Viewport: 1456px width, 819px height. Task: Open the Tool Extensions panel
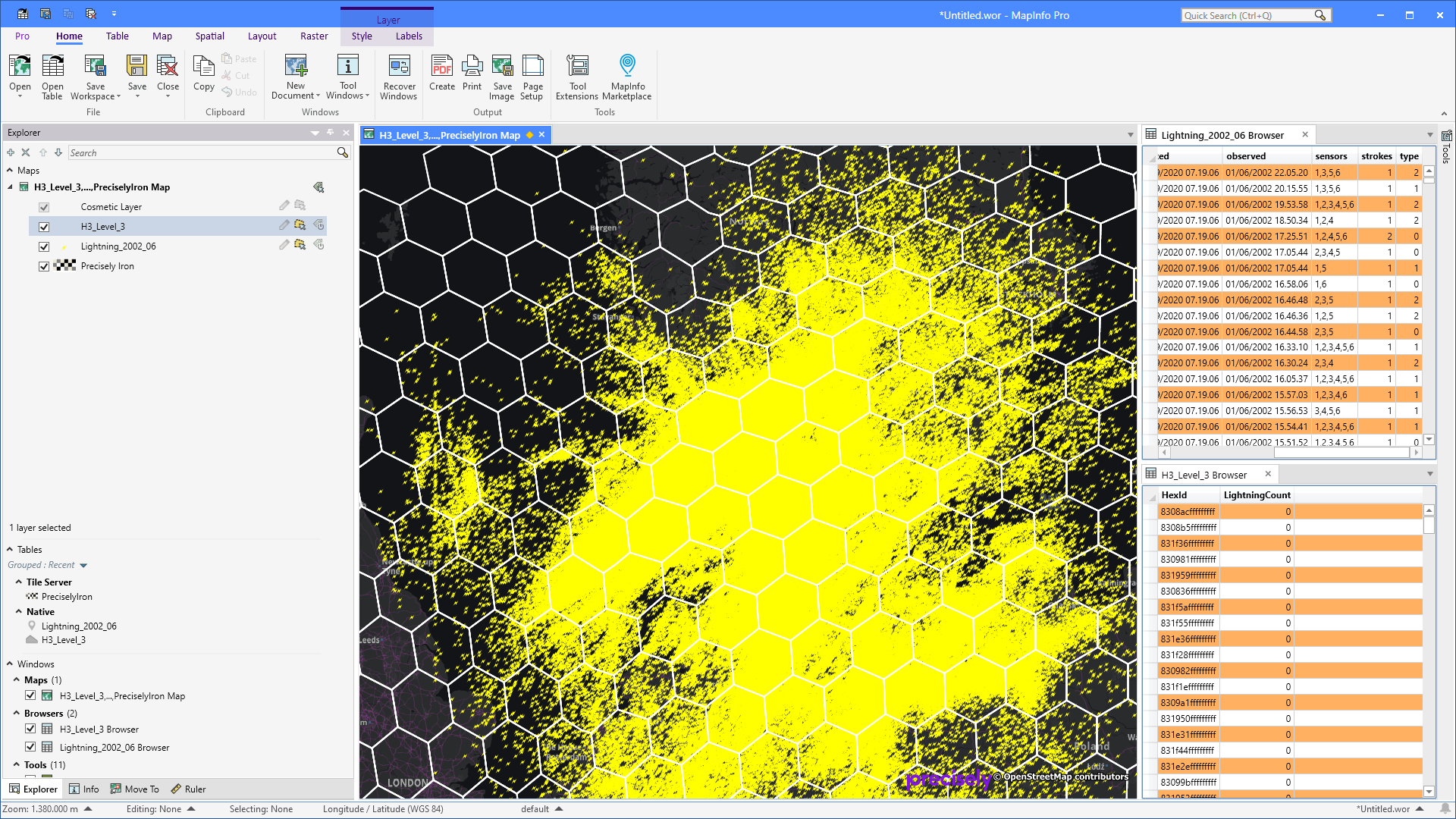pos(577,76)
